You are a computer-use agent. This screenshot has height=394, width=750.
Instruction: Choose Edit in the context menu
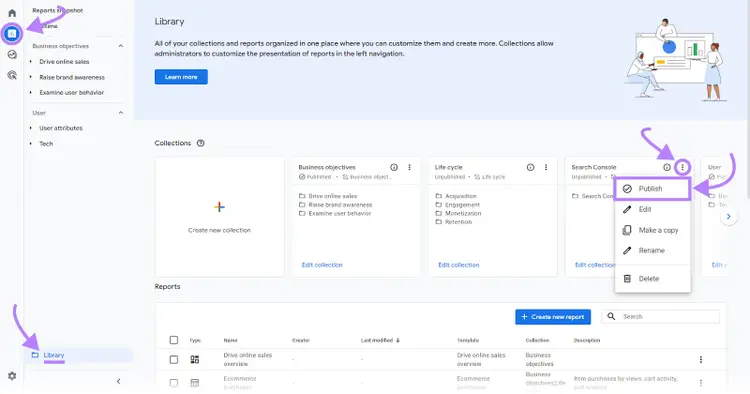click(652, 209)
